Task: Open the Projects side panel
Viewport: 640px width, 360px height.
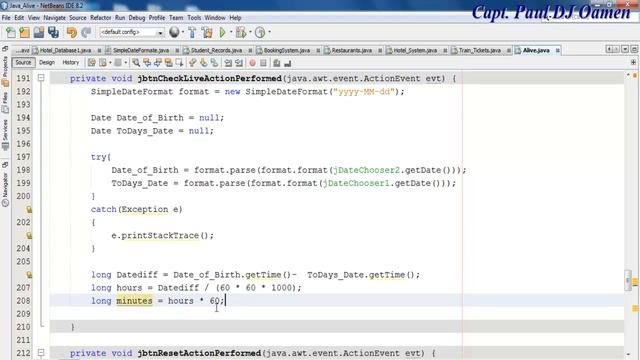Action: (5, 71)
